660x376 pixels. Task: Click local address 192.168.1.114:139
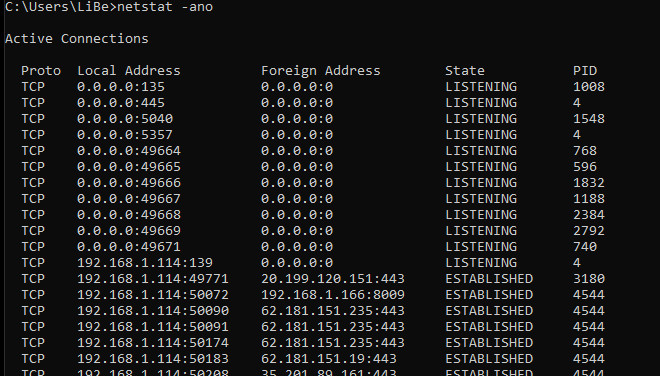[145, 263]
